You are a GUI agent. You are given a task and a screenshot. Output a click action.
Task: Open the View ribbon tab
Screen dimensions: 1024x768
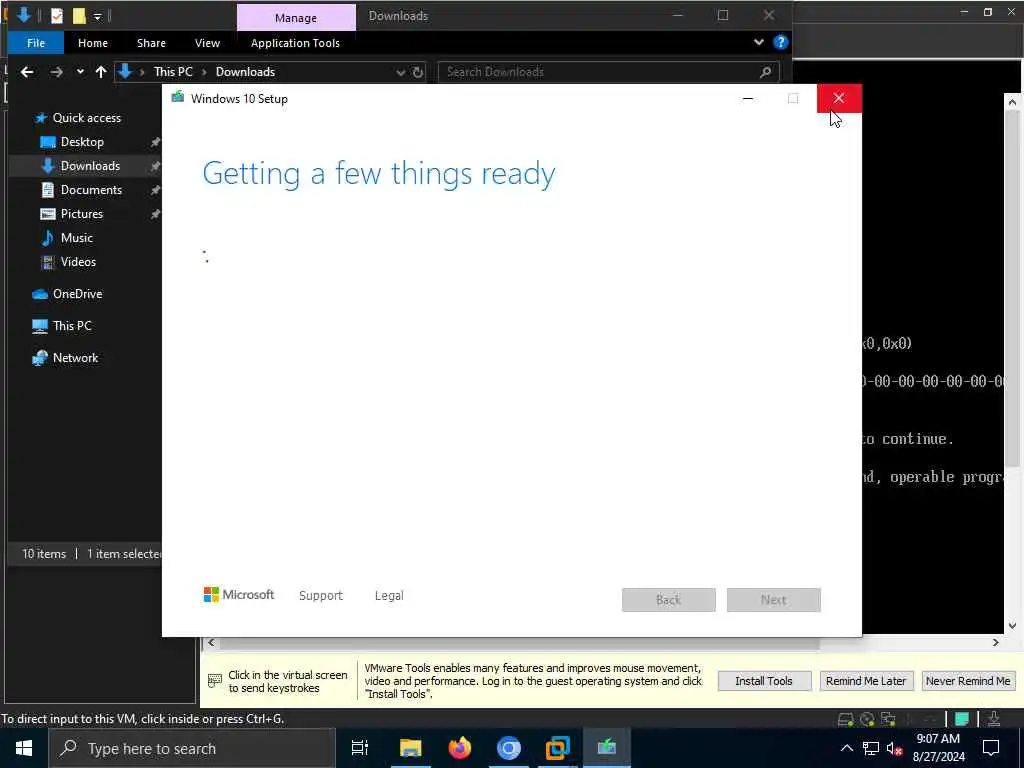point(207,43)
